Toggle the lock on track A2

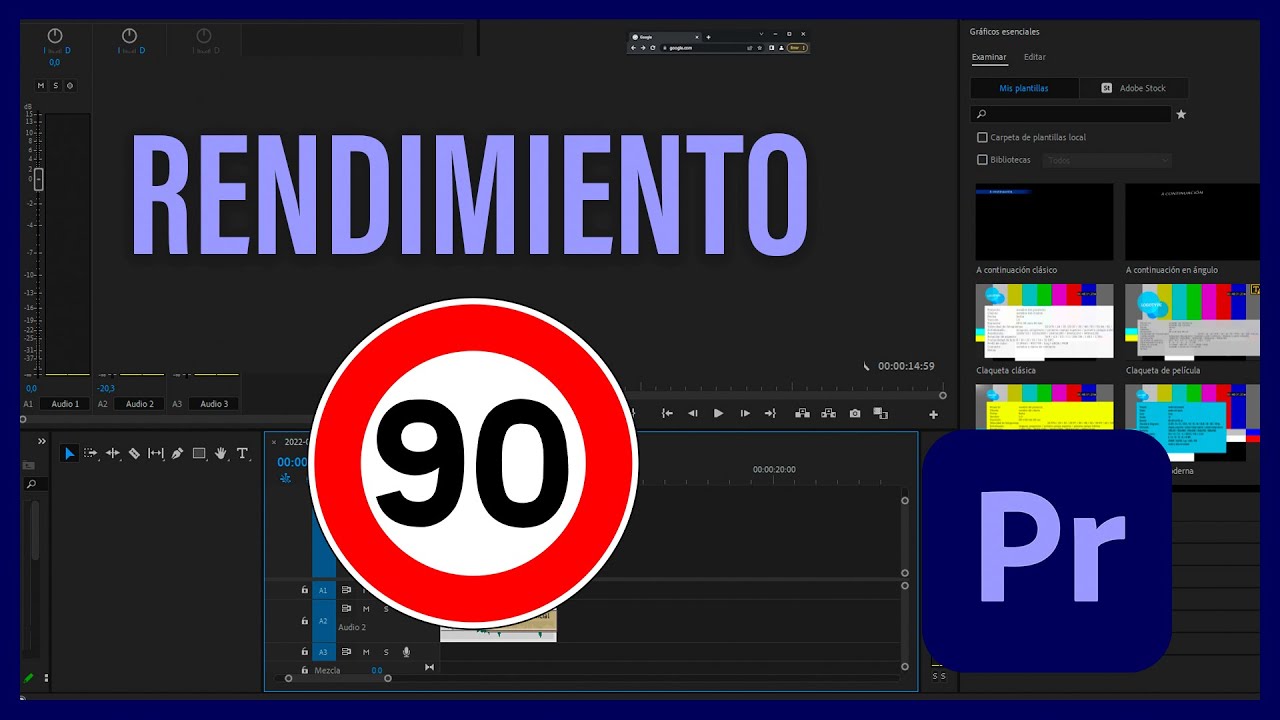305,621
